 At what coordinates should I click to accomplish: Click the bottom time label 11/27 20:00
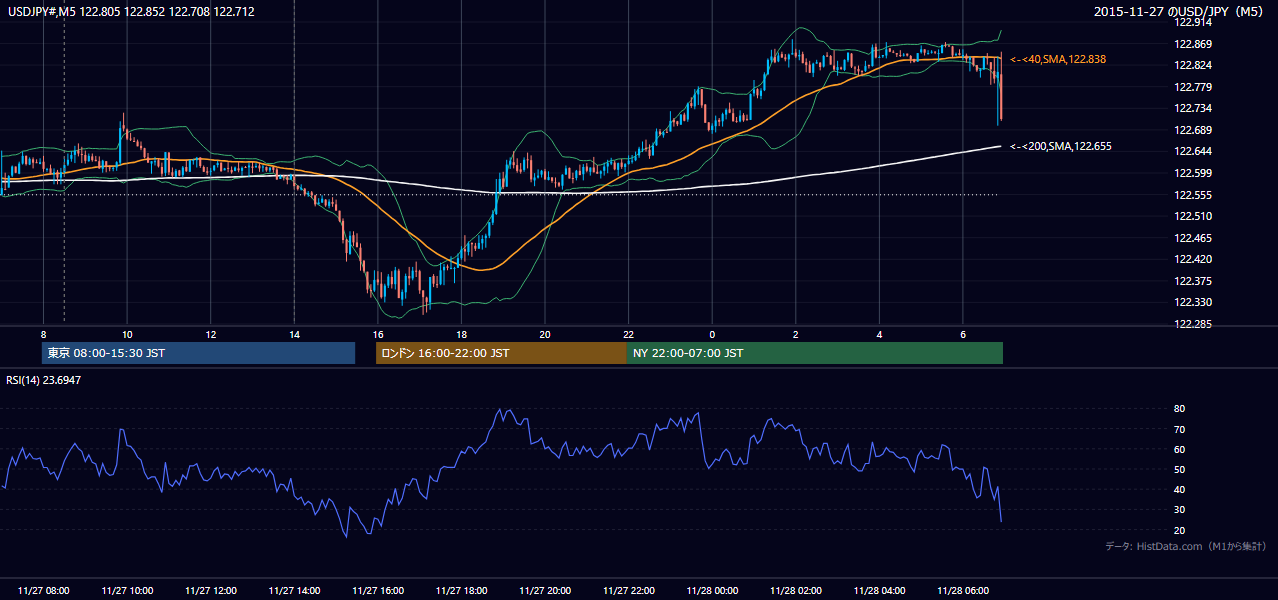[545, 591]
